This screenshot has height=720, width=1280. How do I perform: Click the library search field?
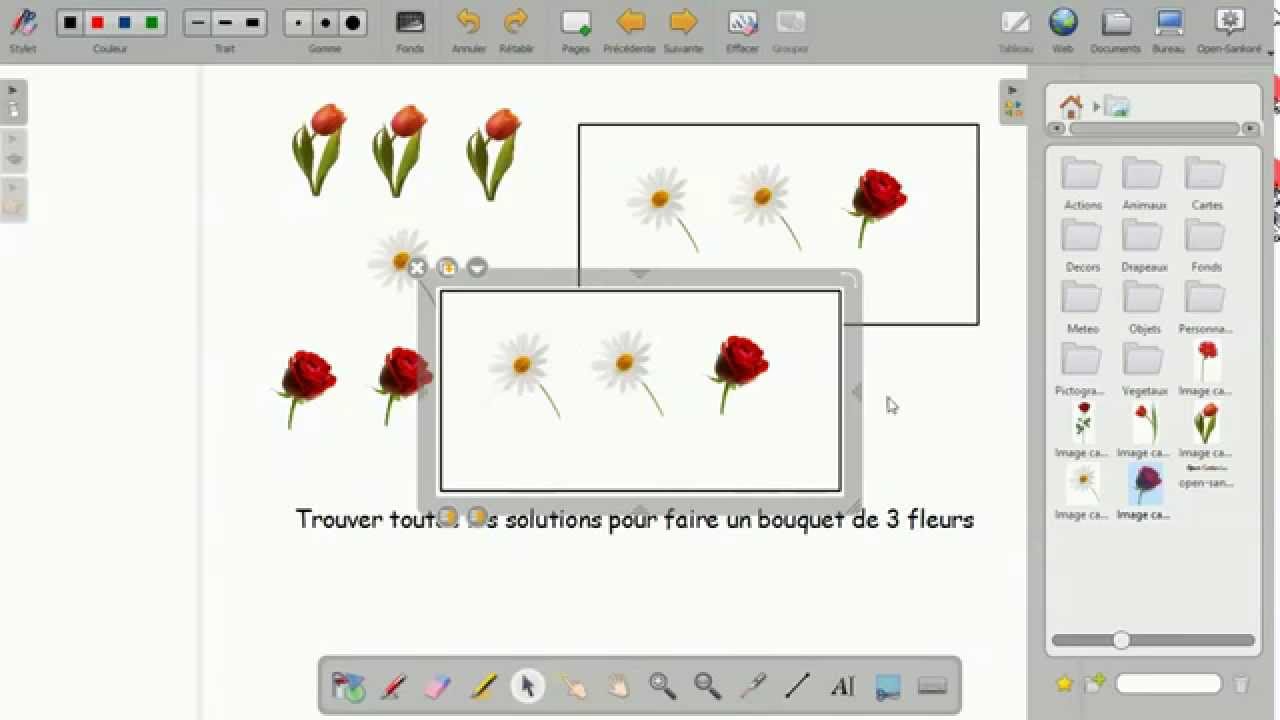click(1169, 684)
